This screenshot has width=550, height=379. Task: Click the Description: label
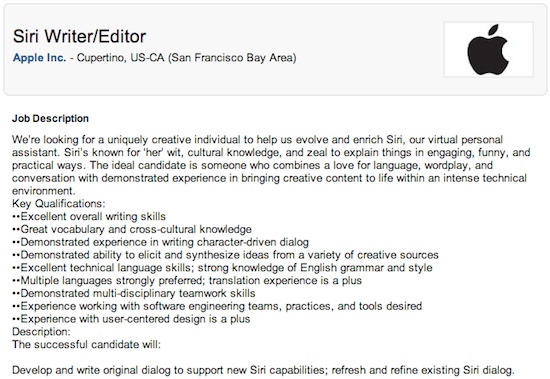point(41,332)
